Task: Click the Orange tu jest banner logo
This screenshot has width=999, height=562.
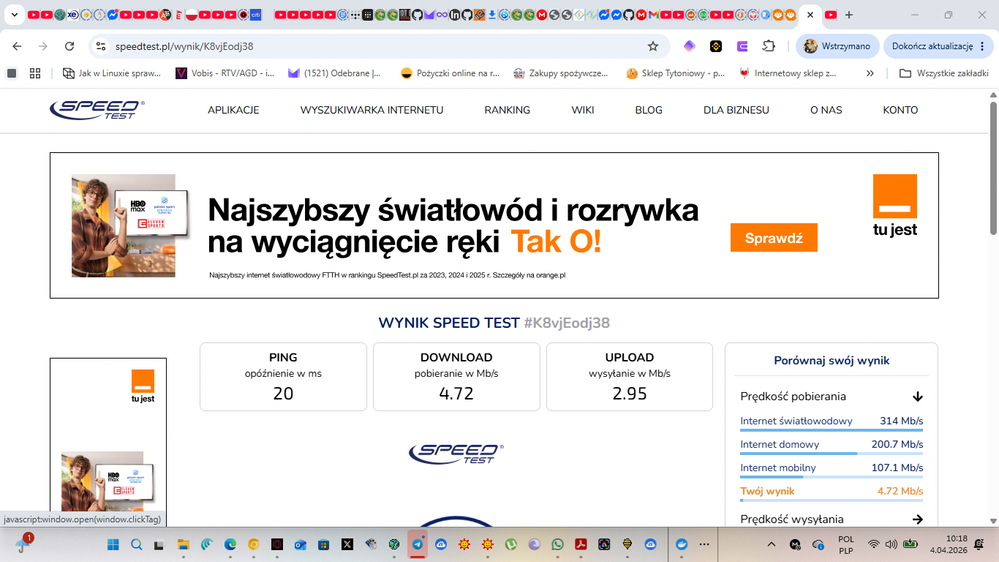Action: click(x=895, y=205)
